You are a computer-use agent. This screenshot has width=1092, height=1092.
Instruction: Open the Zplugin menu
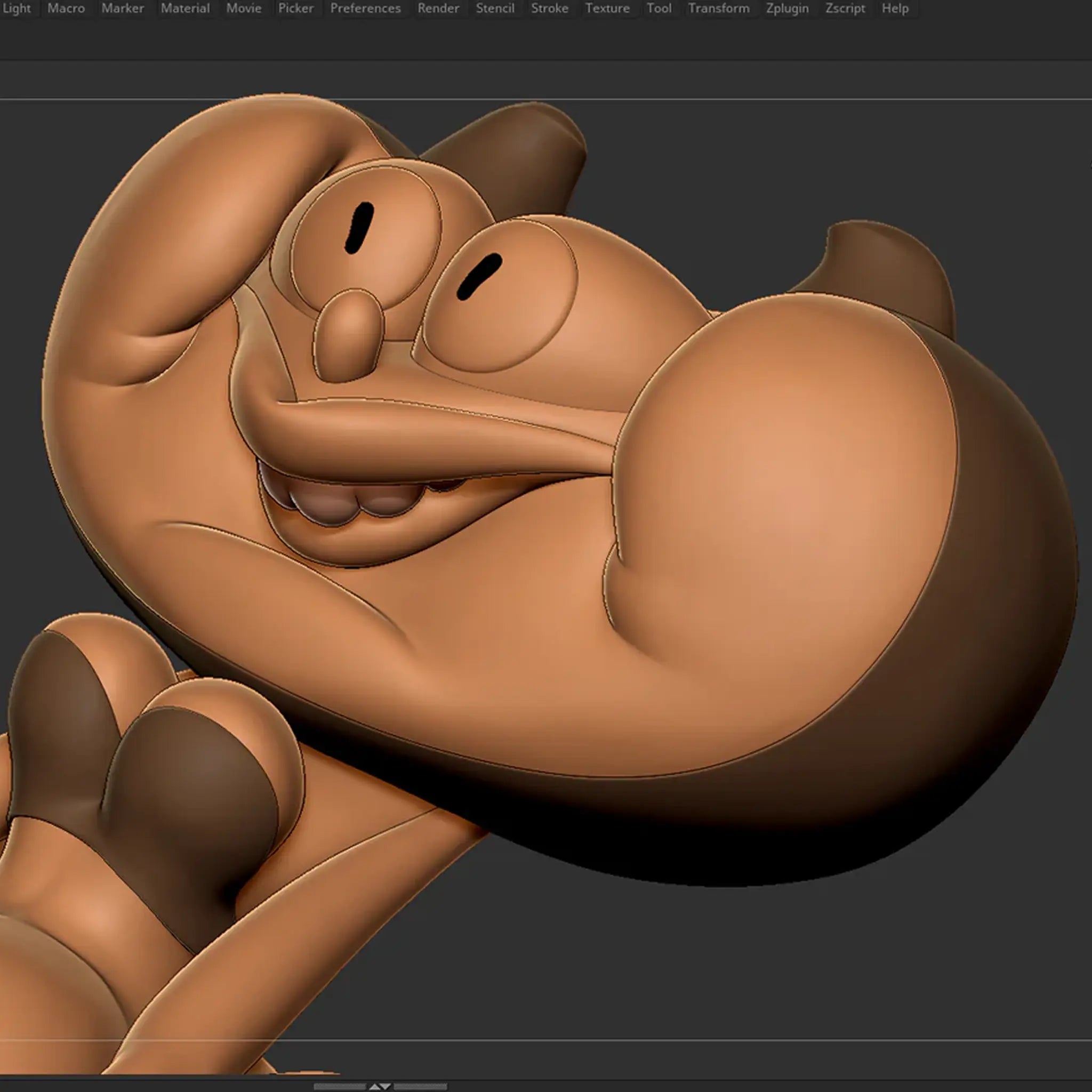coord(787,9)
